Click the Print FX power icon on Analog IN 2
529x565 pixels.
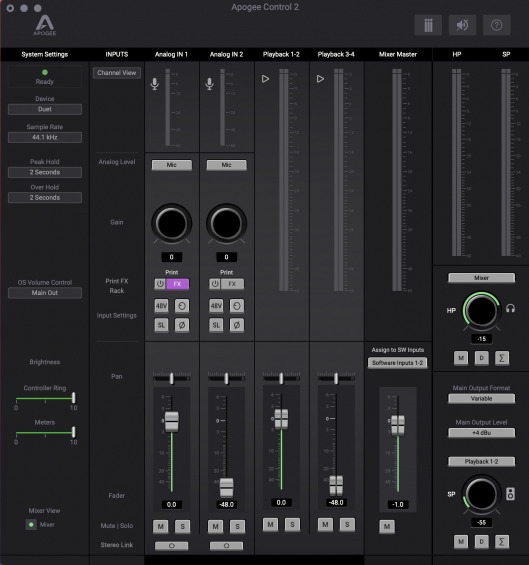pyautogui.click(x=215, y=284)
